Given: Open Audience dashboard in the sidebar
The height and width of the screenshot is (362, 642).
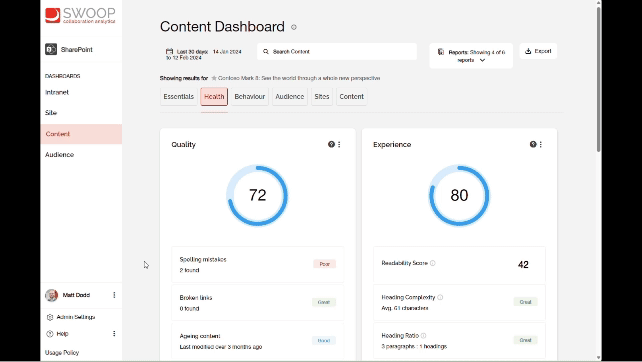Looking at the screenshot, I should 59,155.
